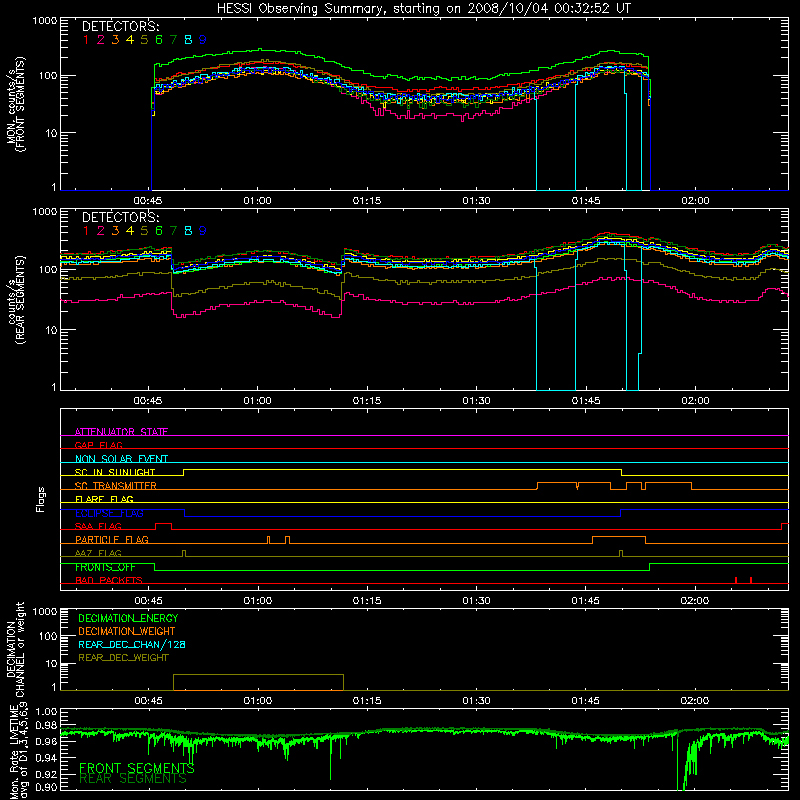The image size is (800, 800).
Task: Select blue detector 9 legend in rear segments plot
Action: click(203, 231)
